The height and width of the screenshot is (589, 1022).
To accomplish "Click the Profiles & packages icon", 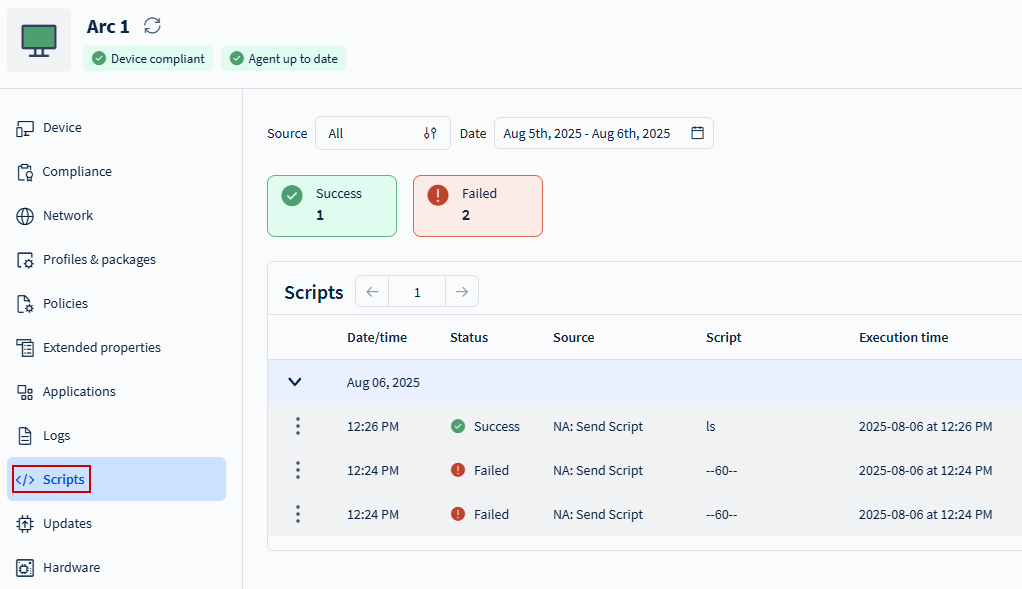I will (25, 260).
